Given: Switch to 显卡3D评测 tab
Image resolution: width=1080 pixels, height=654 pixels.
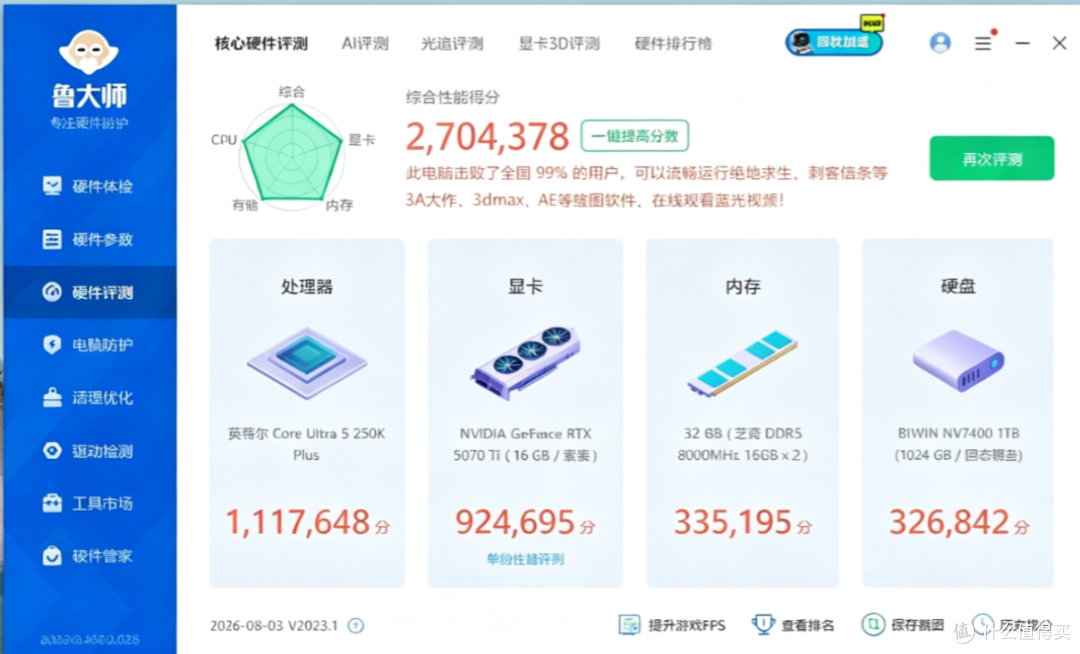Looking at the screenshot, I should [559, 43].
